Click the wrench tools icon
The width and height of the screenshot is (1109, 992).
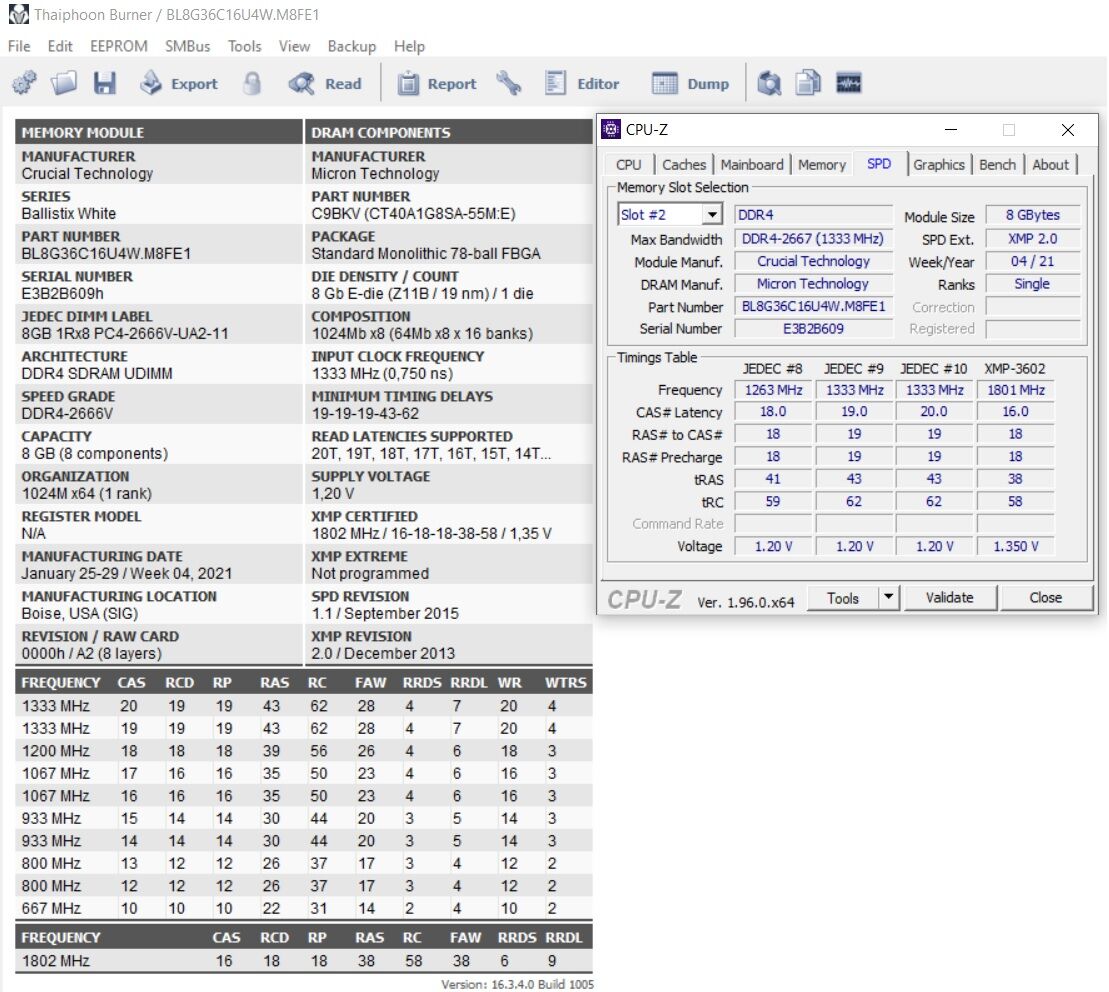coord(509,83)
